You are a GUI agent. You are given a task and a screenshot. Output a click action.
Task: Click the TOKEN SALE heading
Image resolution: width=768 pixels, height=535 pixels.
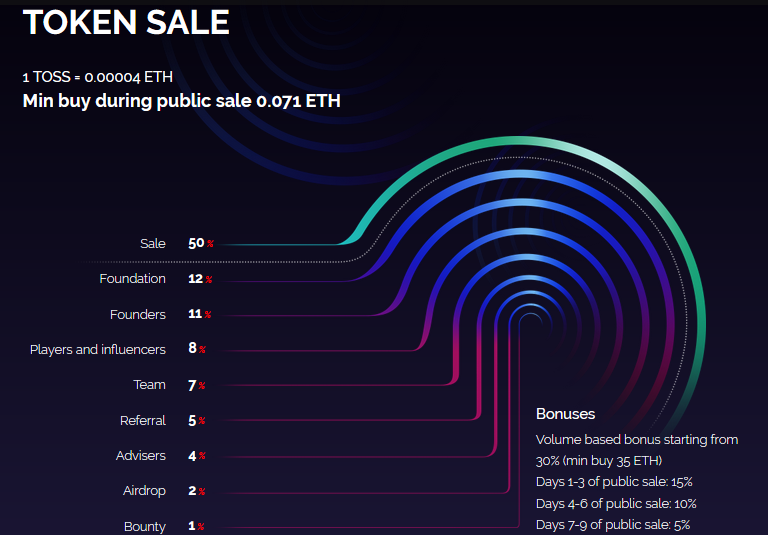click(x=126, y=22)
